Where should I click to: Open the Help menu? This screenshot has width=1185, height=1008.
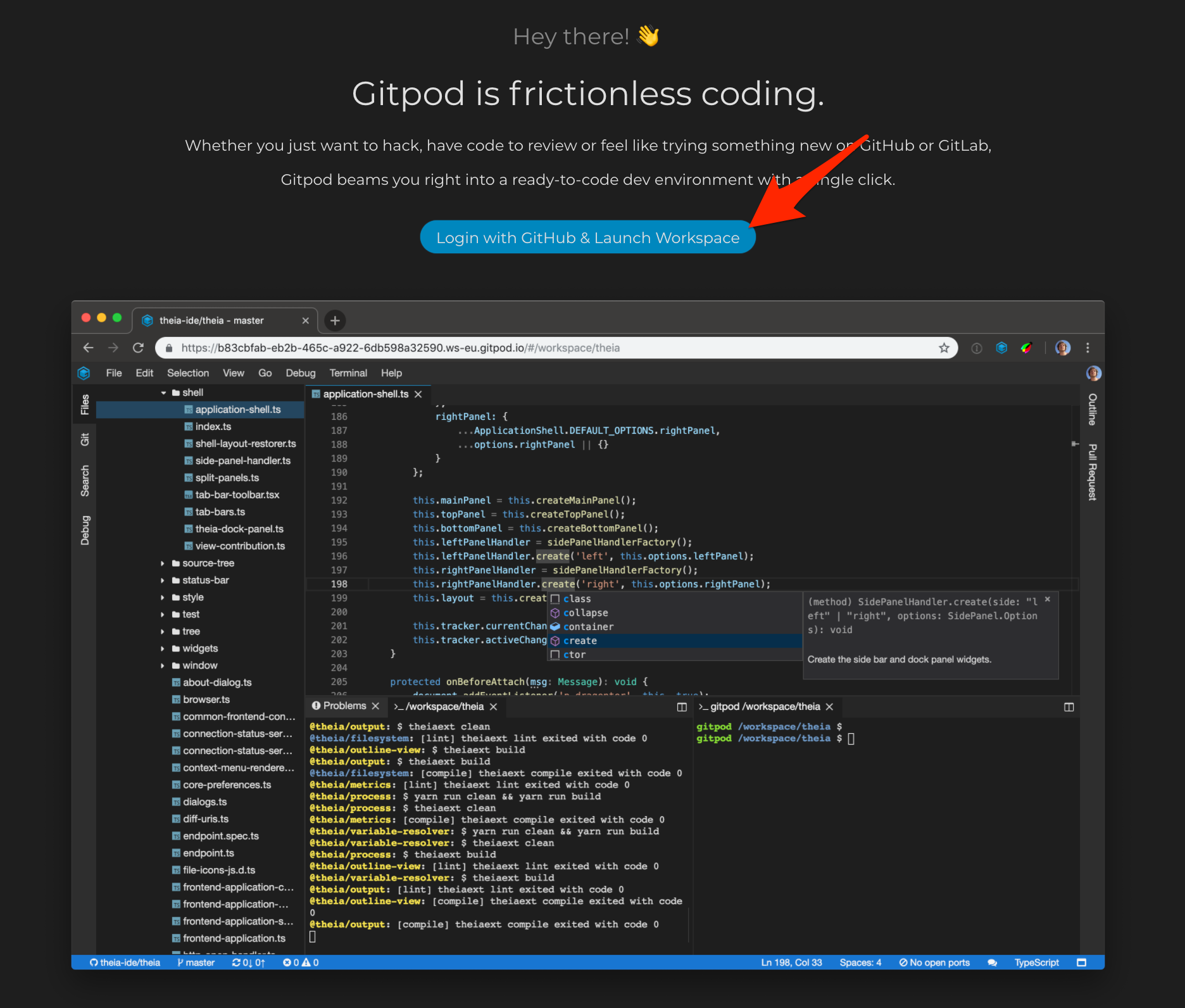tap(391, 373)
